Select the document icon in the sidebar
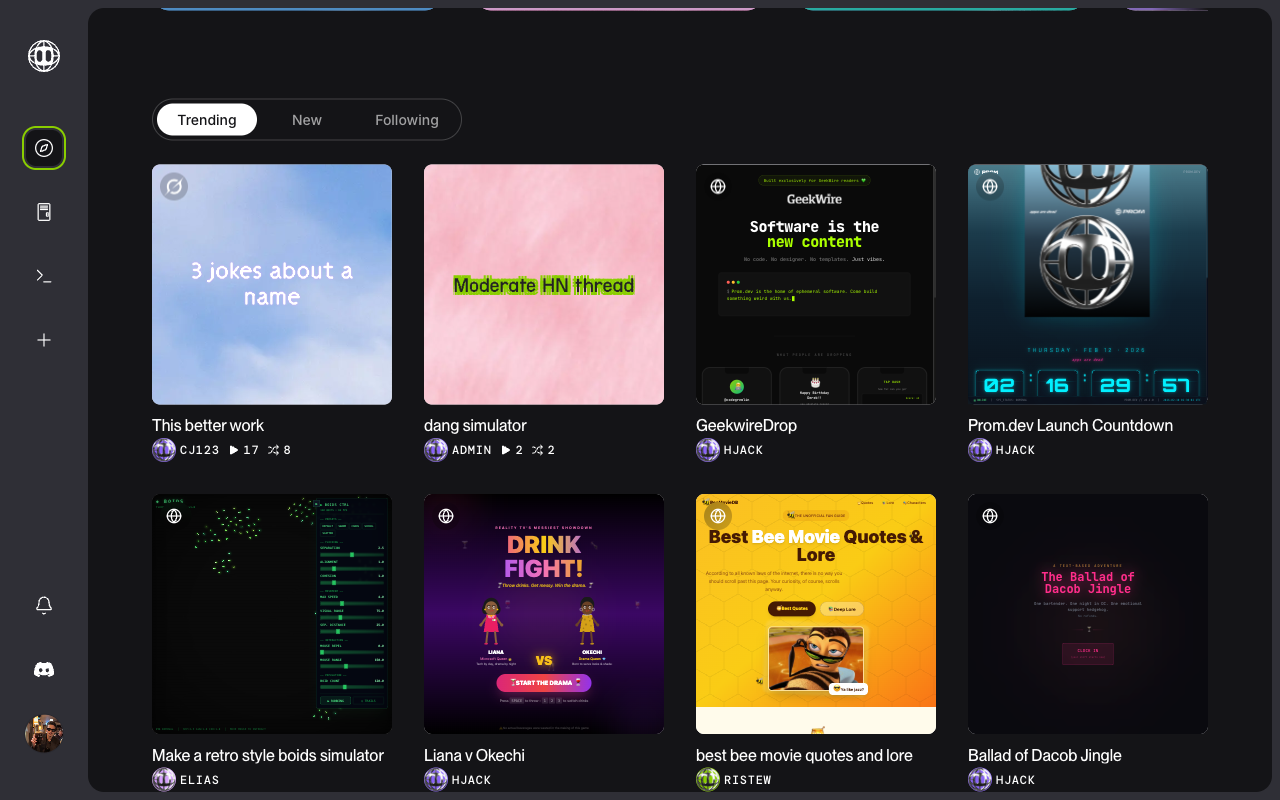Image resolution: width=1280 pixels, height=800 pixels. pyautogui.click(x=44, y=211)
